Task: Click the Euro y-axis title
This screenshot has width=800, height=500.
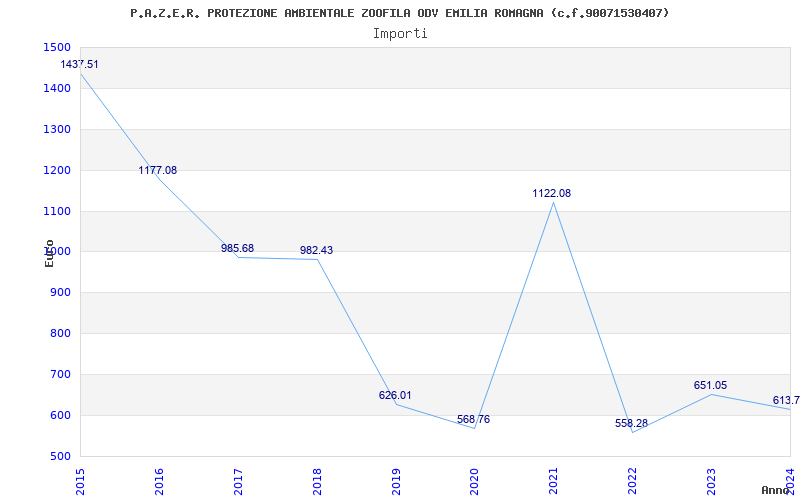Action: [49, 254]
